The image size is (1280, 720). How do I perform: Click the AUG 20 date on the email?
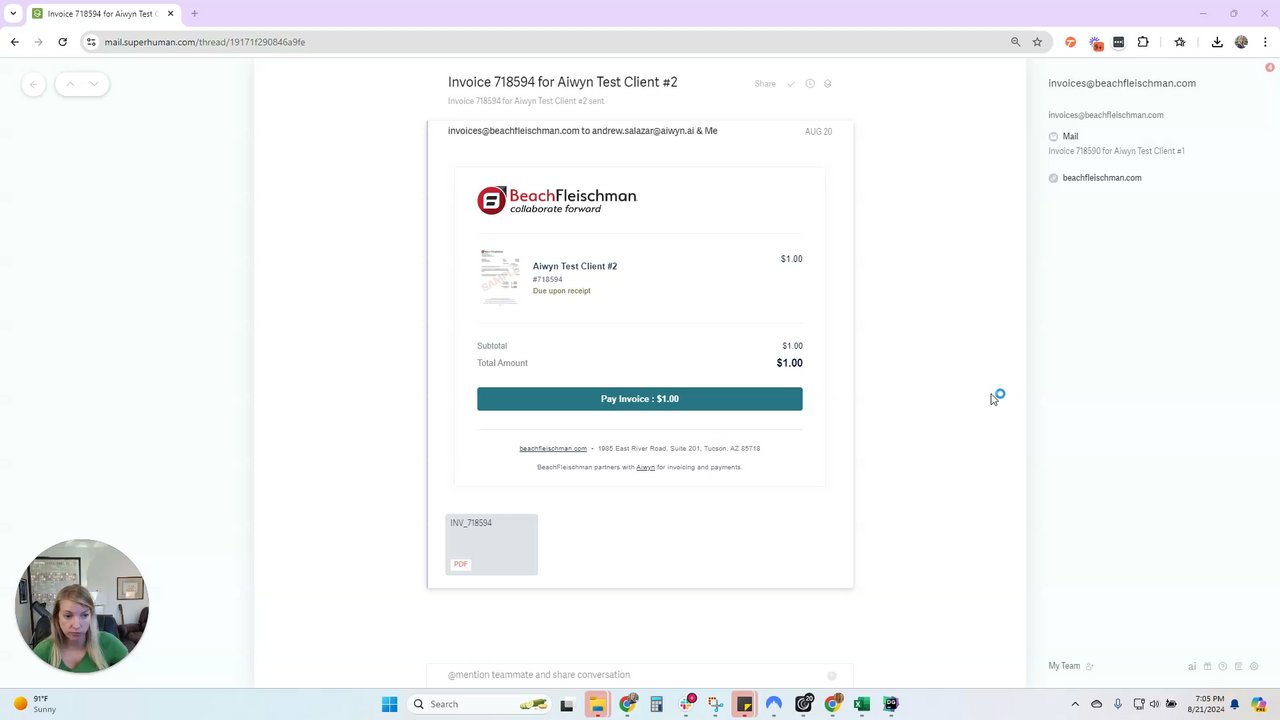coord(818,132)
